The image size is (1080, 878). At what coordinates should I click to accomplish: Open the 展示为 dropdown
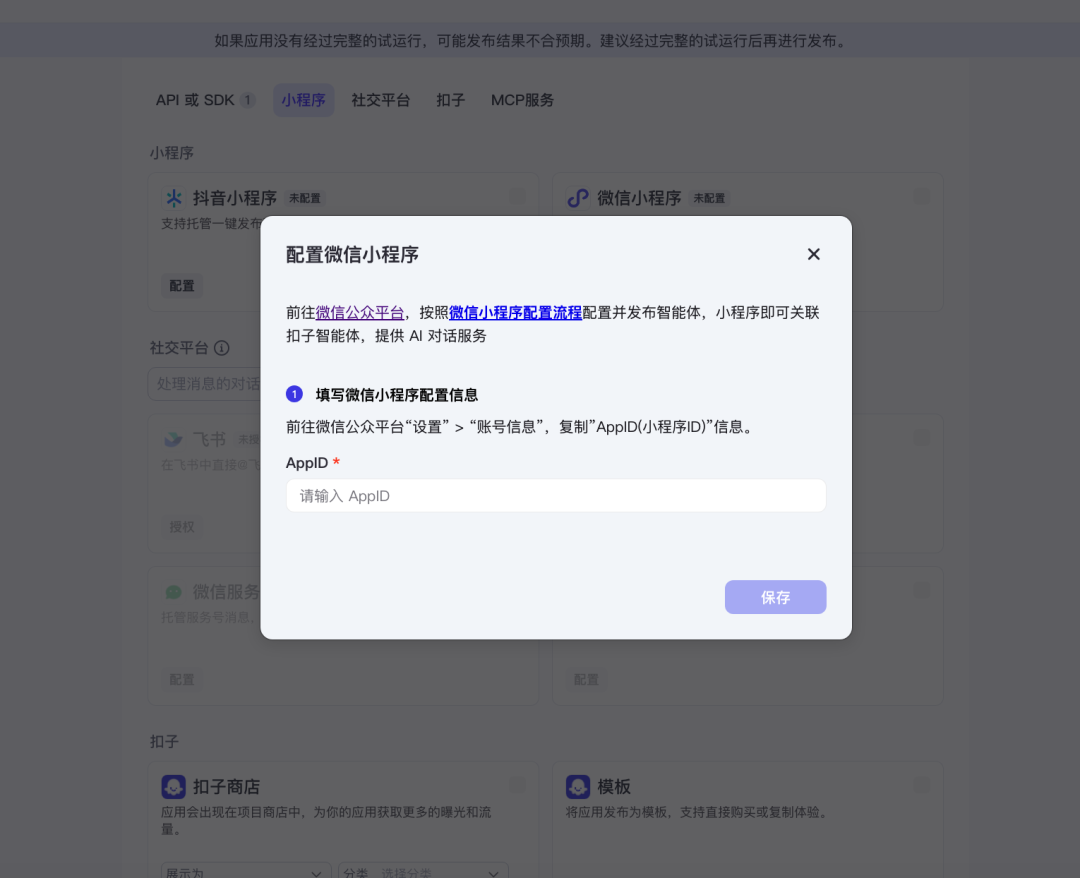pyautogui.click(x=246, y=870)
